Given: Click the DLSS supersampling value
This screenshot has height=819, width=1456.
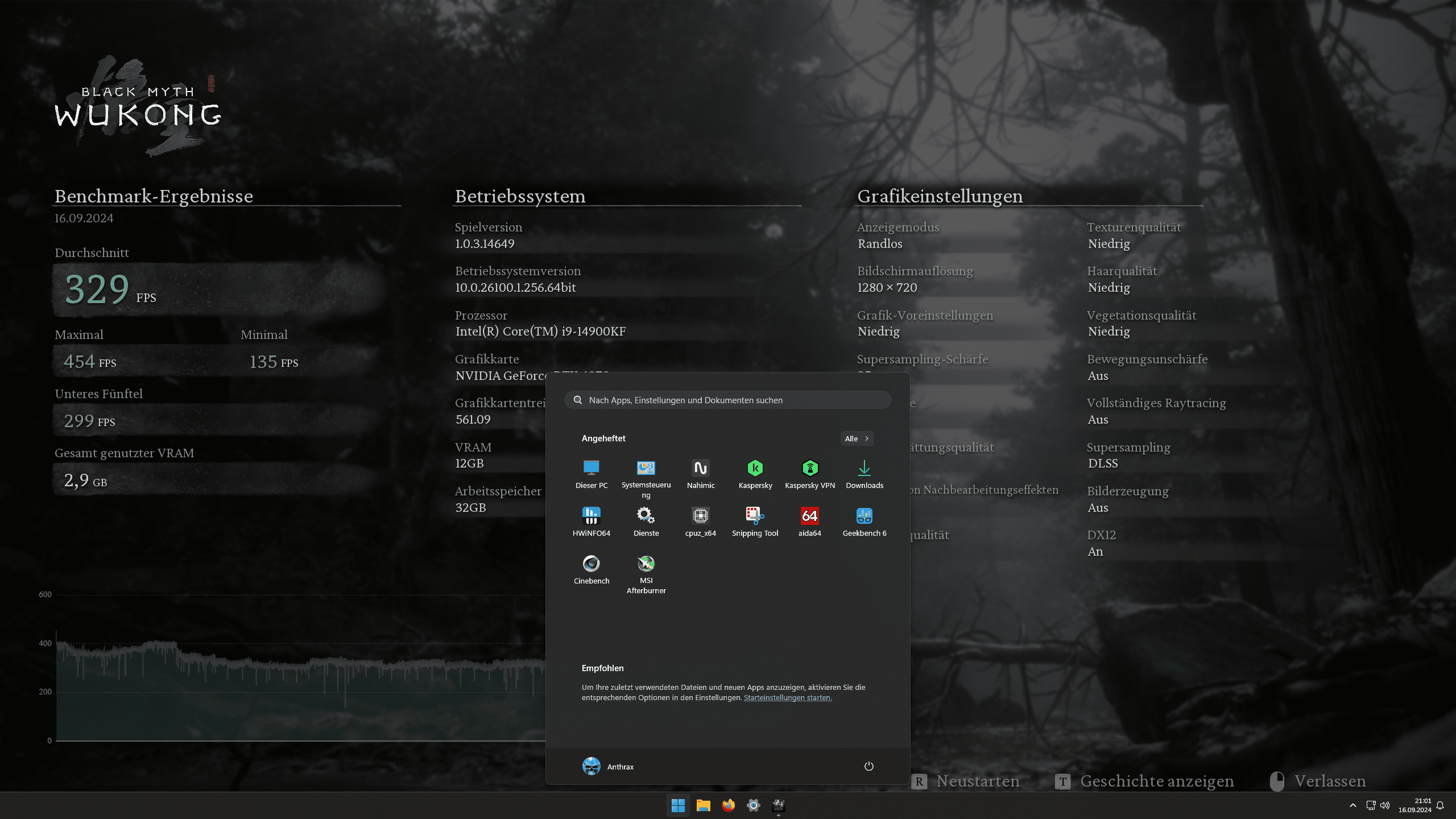Looking at the screenshot, I should pyautogui.click(x=1103, y=464).
